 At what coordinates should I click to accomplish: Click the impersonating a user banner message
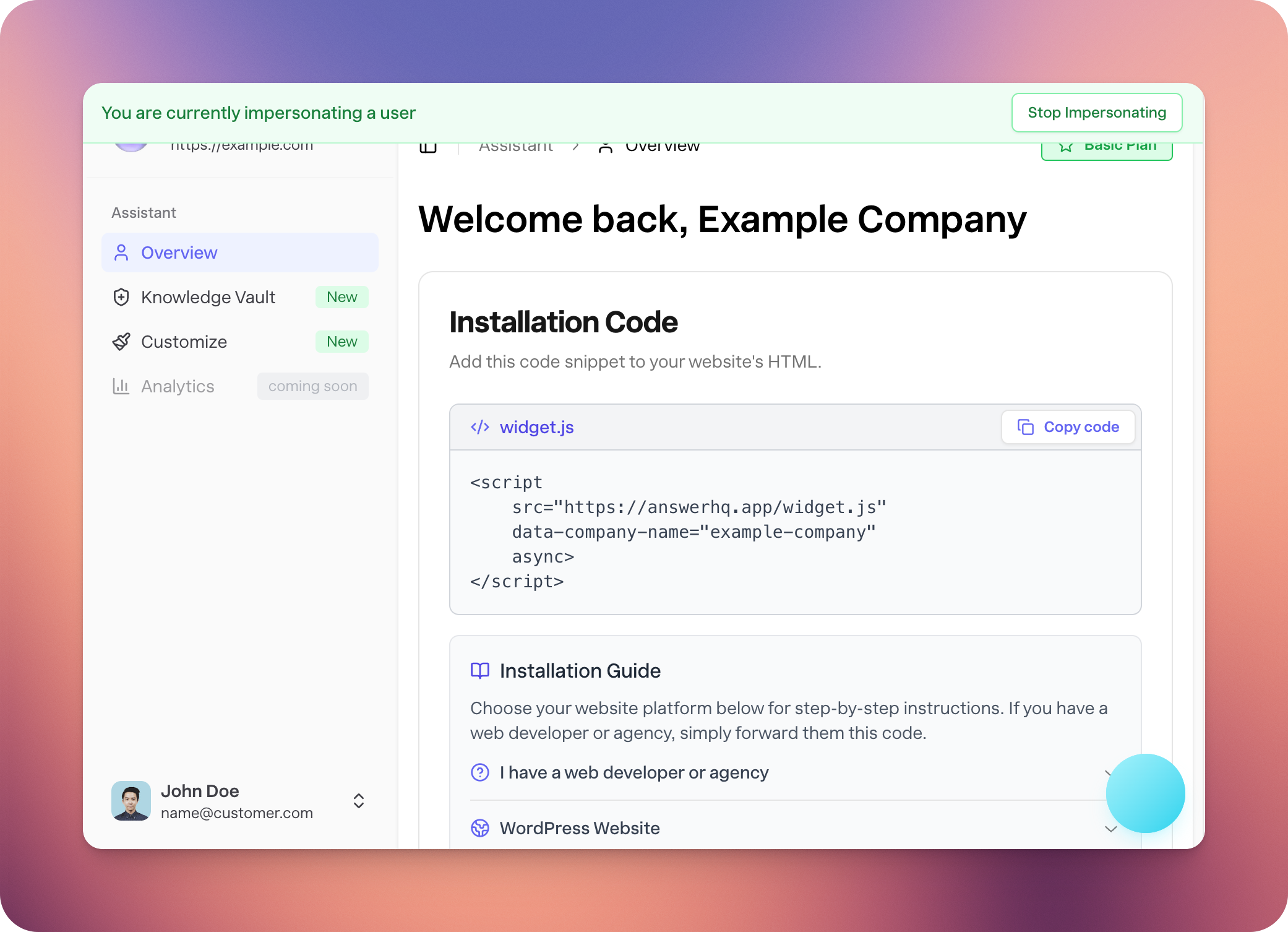259,113
